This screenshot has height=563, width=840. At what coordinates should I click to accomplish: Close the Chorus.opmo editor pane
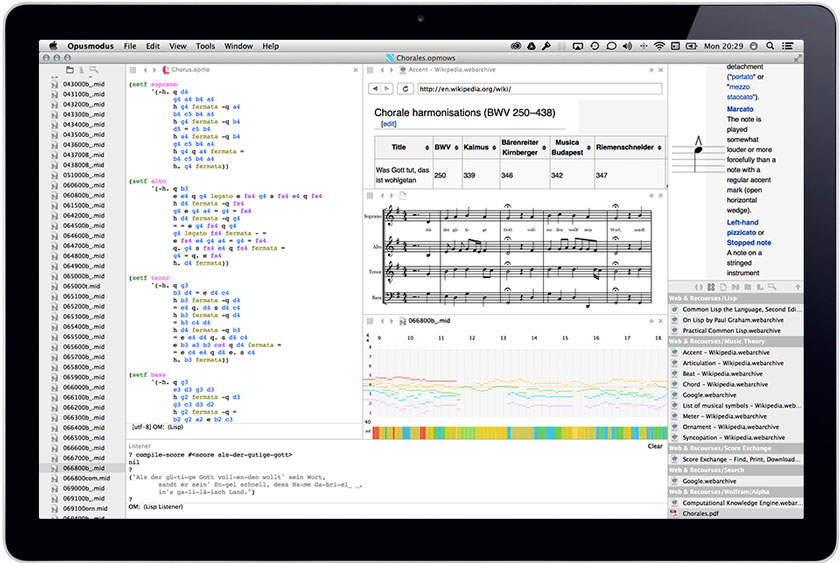(356, 70)
